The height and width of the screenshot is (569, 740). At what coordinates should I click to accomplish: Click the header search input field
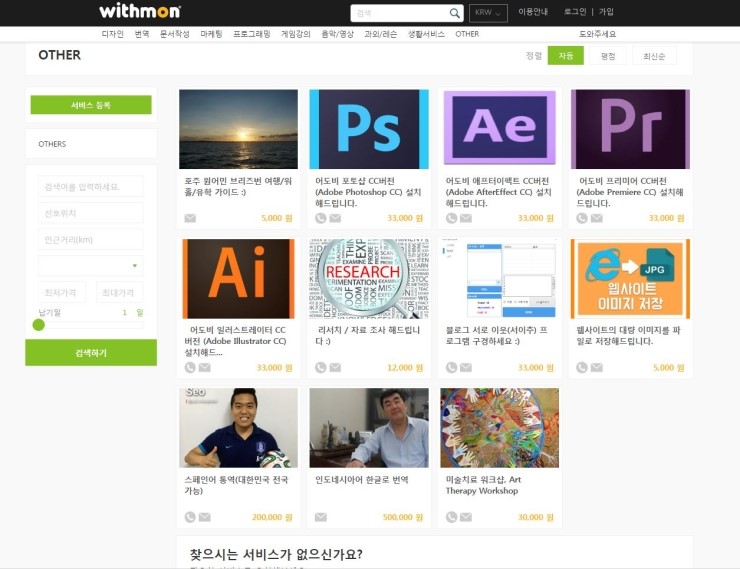point(399,13)
